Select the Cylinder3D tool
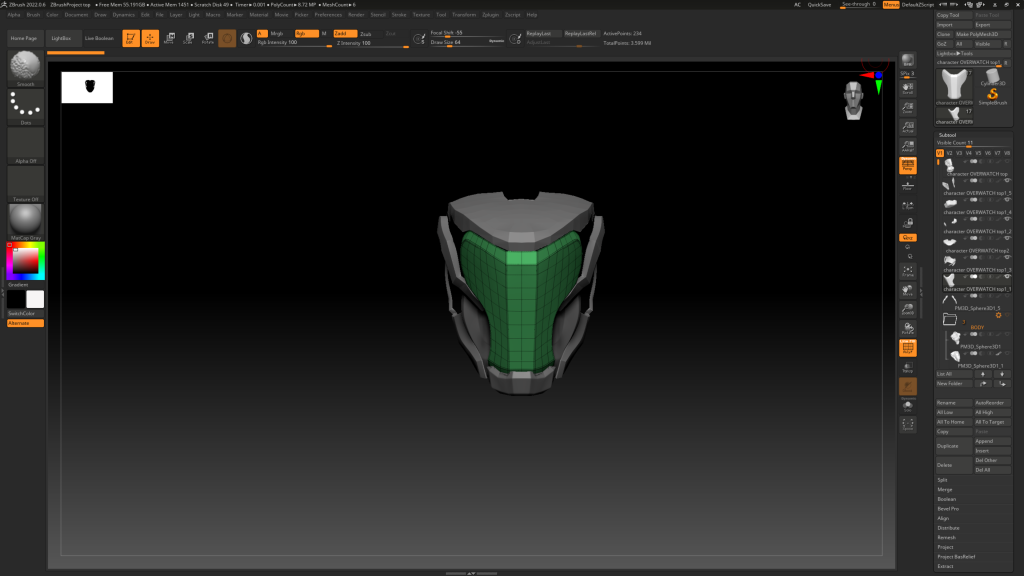Screen dimensions: 1024x576 pos(993,78)
